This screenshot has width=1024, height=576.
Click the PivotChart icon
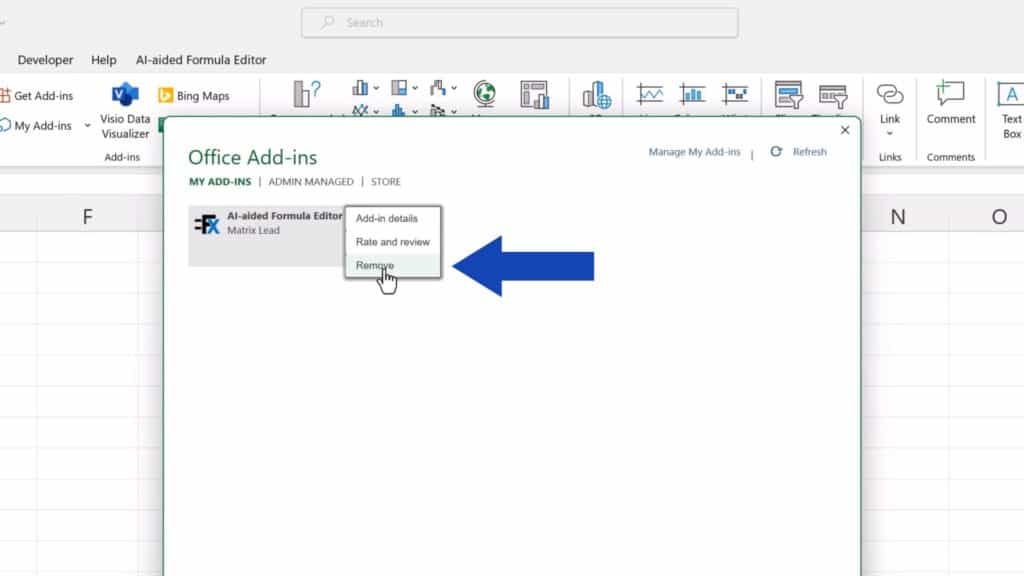point(534,95)
